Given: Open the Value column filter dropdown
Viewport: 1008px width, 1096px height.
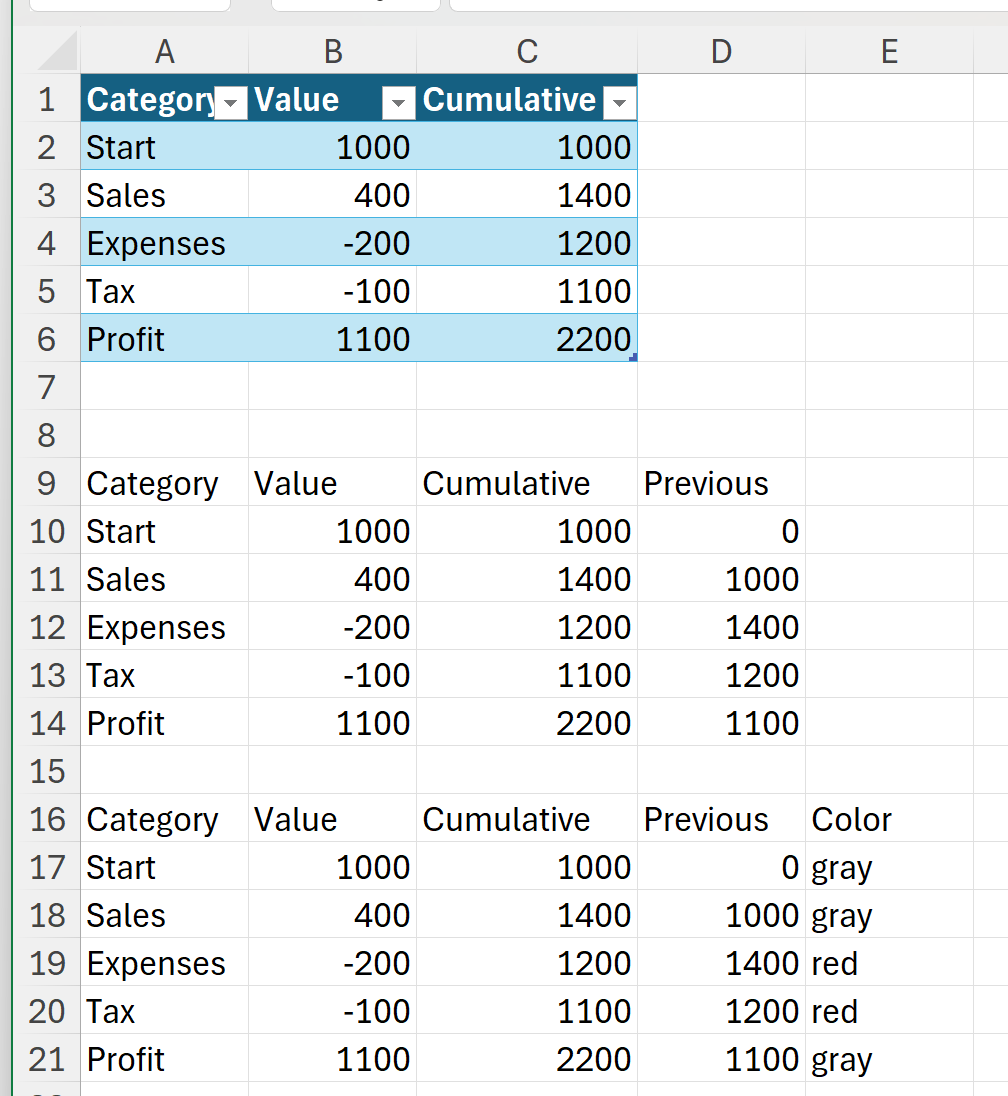Looking at the screenshot, I should click(x=399, y=102).
